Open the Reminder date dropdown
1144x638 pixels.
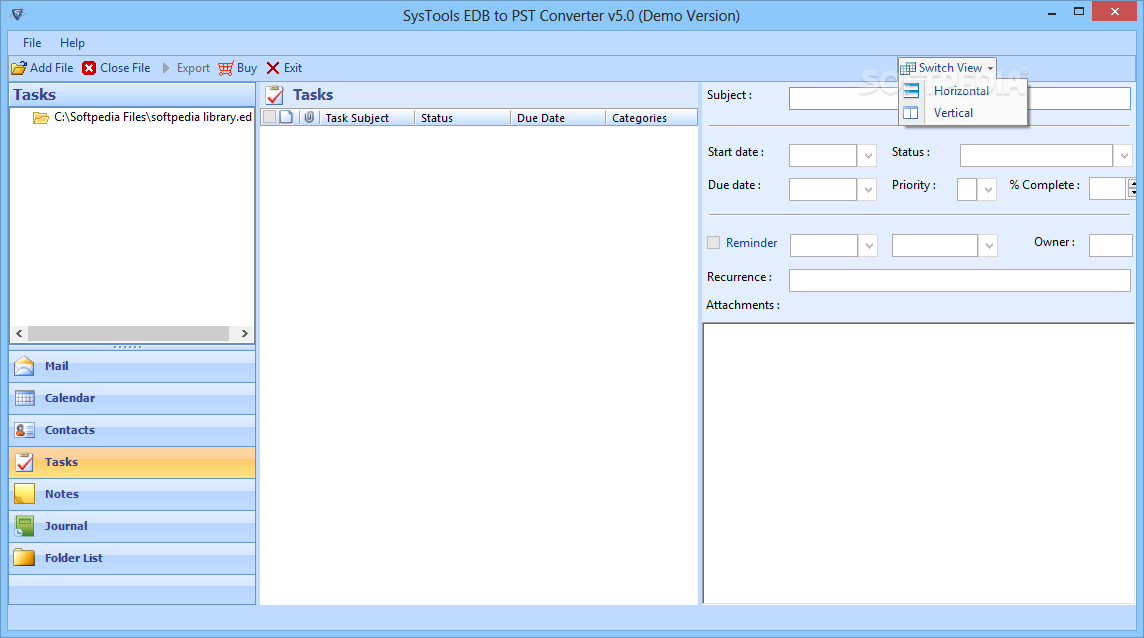[x=868, y=245]
